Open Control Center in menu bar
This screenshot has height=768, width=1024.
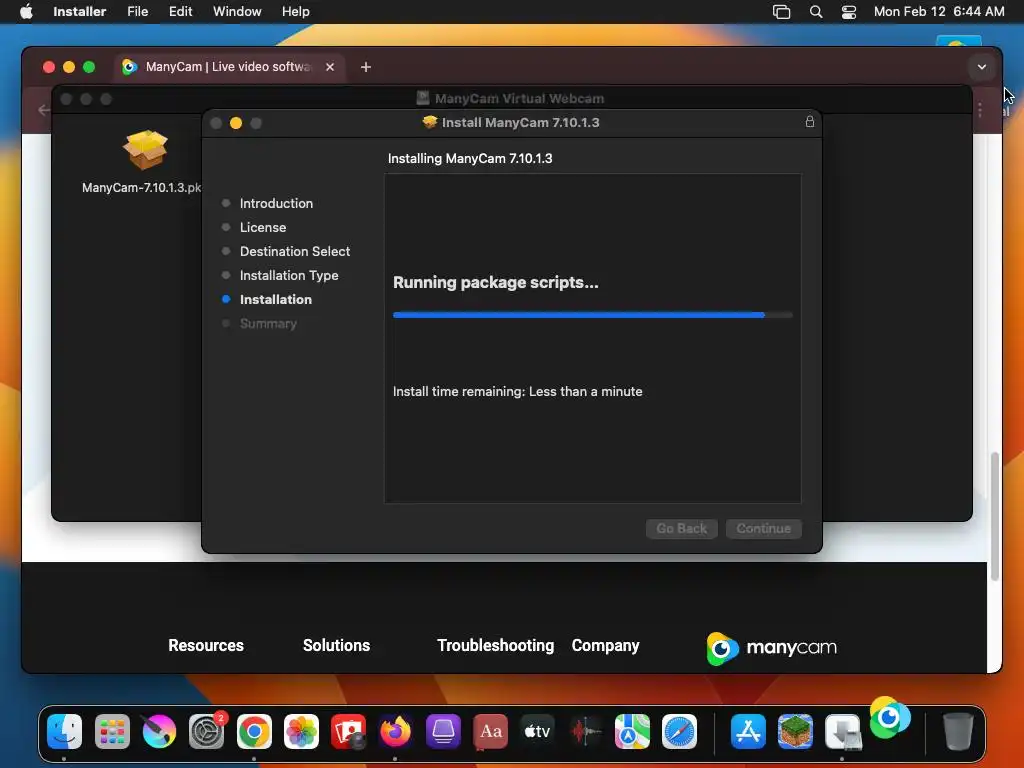[848, 12]
